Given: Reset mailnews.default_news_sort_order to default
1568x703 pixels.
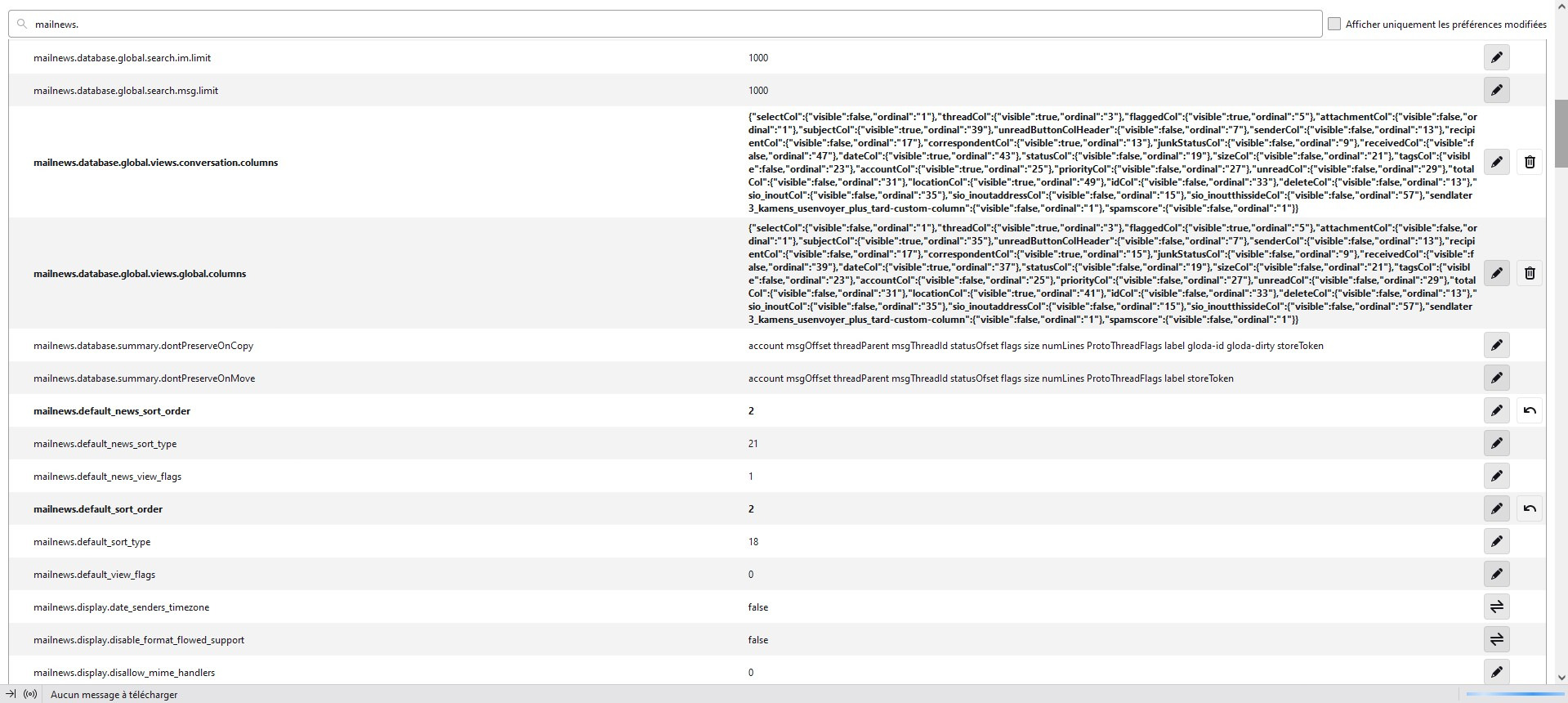Looking at the screenshot, I should click(x=1530, y=410).
